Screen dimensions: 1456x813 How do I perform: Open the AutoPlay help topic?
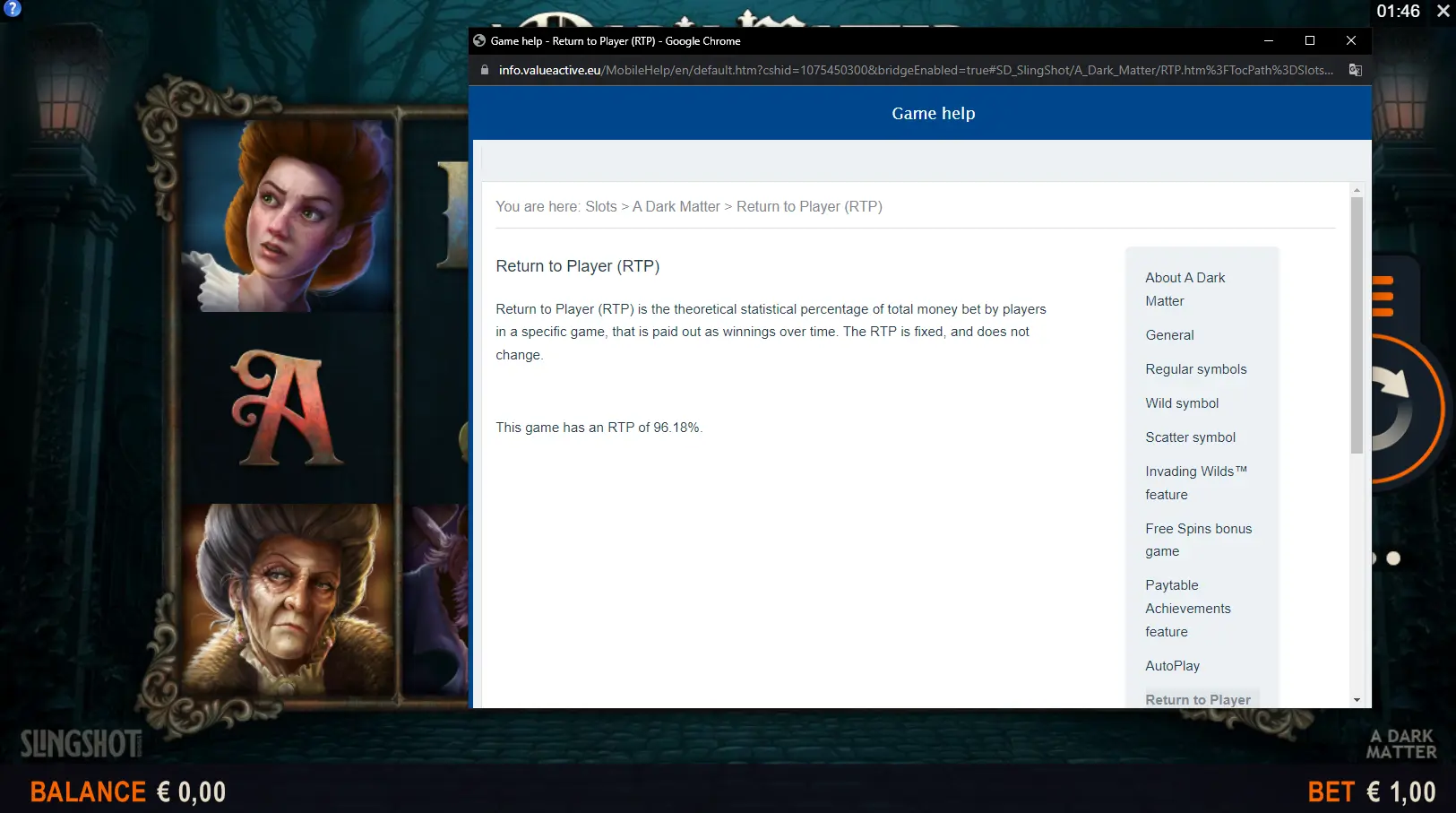(x=1172, y=666)
